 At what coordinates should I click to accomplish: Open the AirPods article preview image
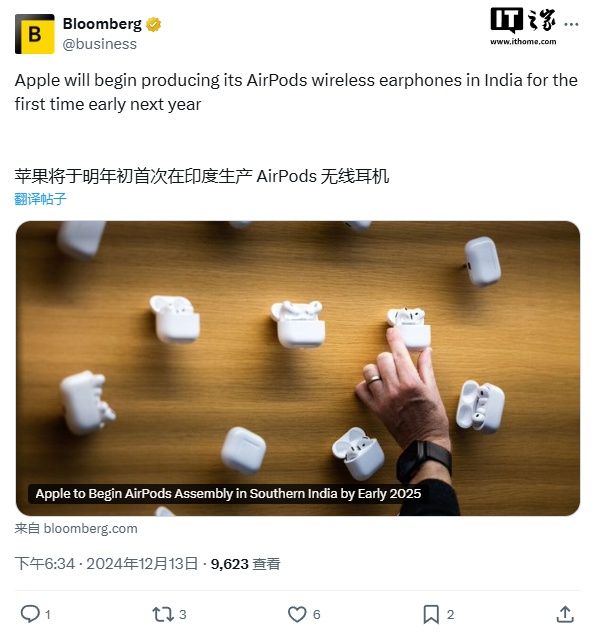pyautogui.click(x=298, y=368)
